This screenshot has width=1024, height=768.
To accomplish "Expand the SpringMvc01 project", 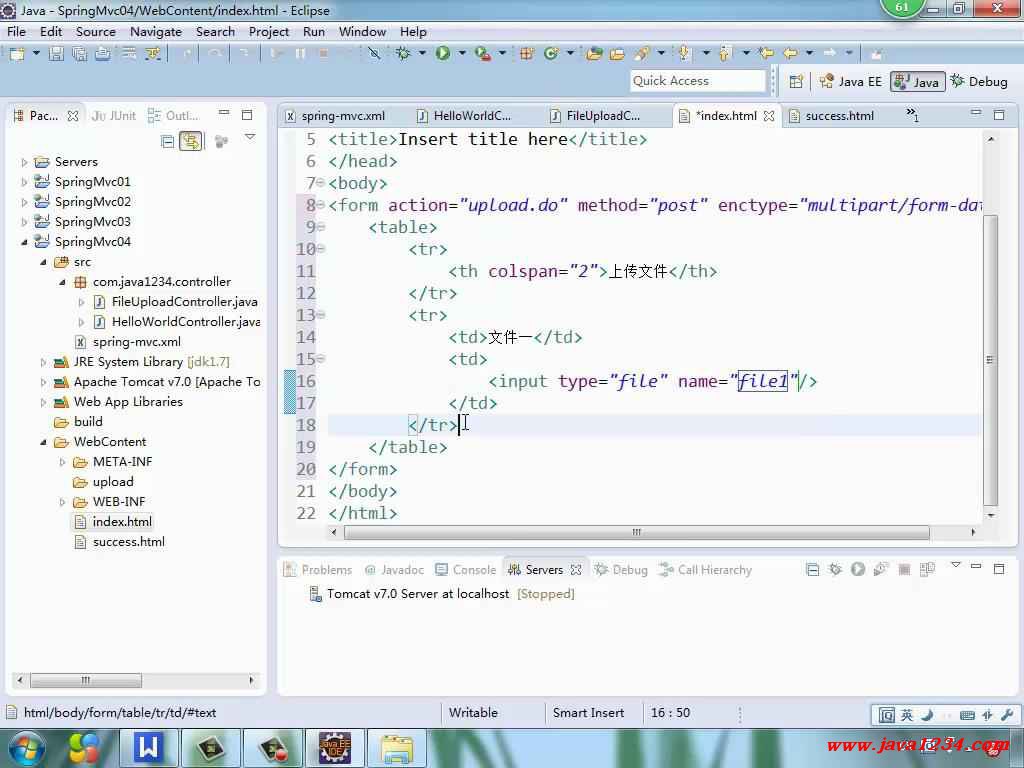I will (25, 182).
